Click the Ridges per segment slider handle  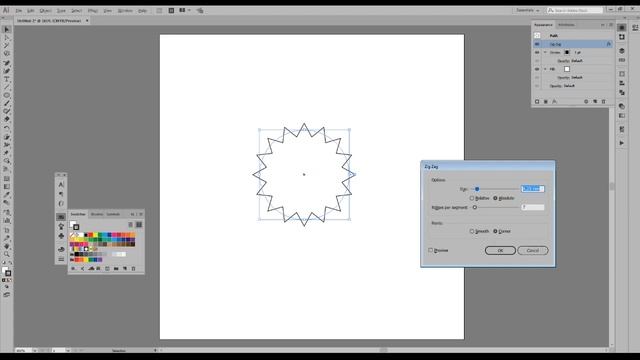(475, 207)
